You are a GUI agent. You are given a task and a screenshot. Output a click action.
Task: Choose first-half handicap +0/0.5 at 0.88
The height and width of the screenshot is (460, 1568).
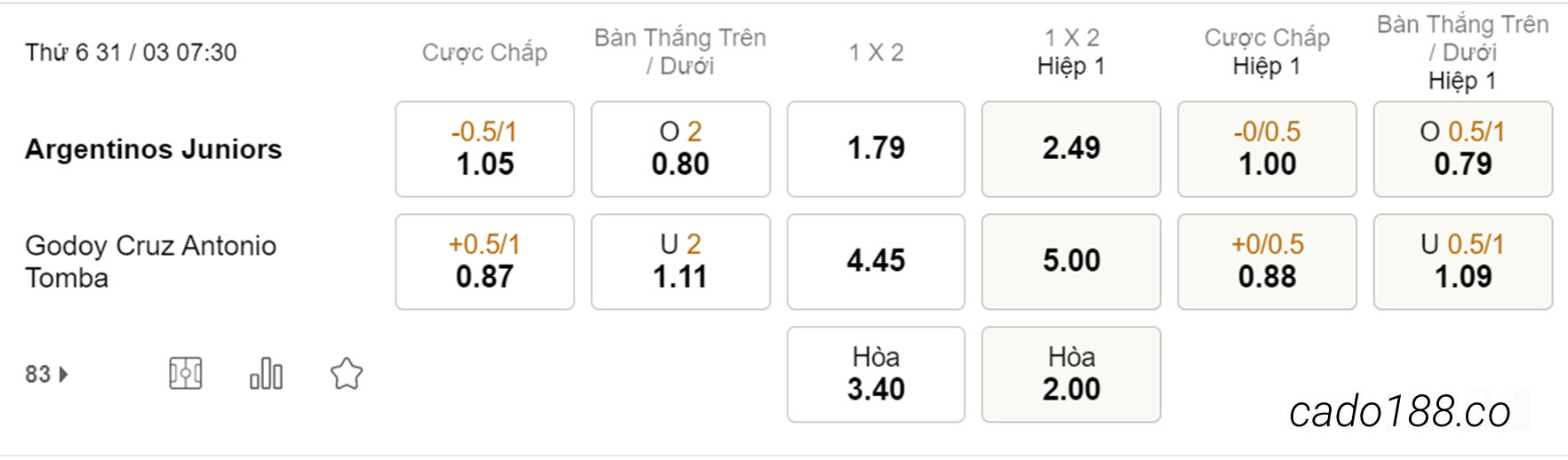tap(1267, 262)
